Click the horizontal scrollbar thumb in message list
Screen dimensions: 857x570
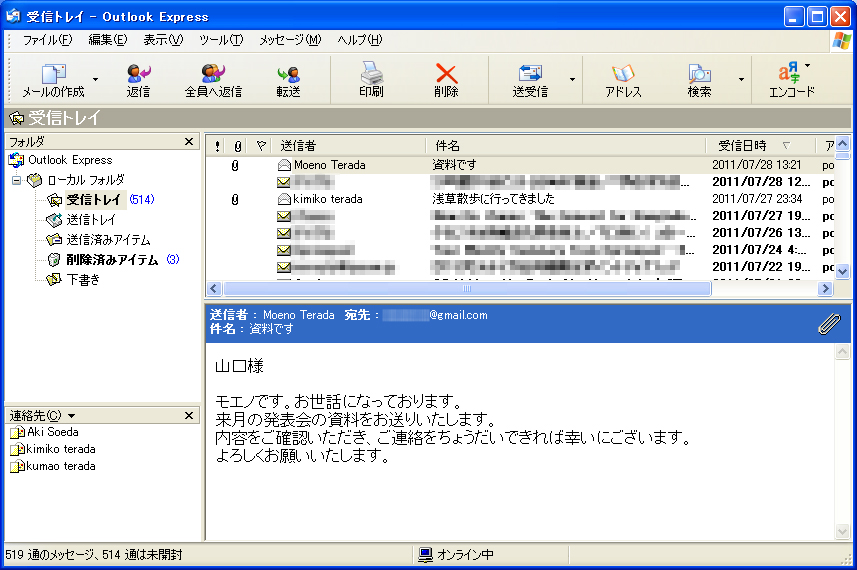point(467,289)
